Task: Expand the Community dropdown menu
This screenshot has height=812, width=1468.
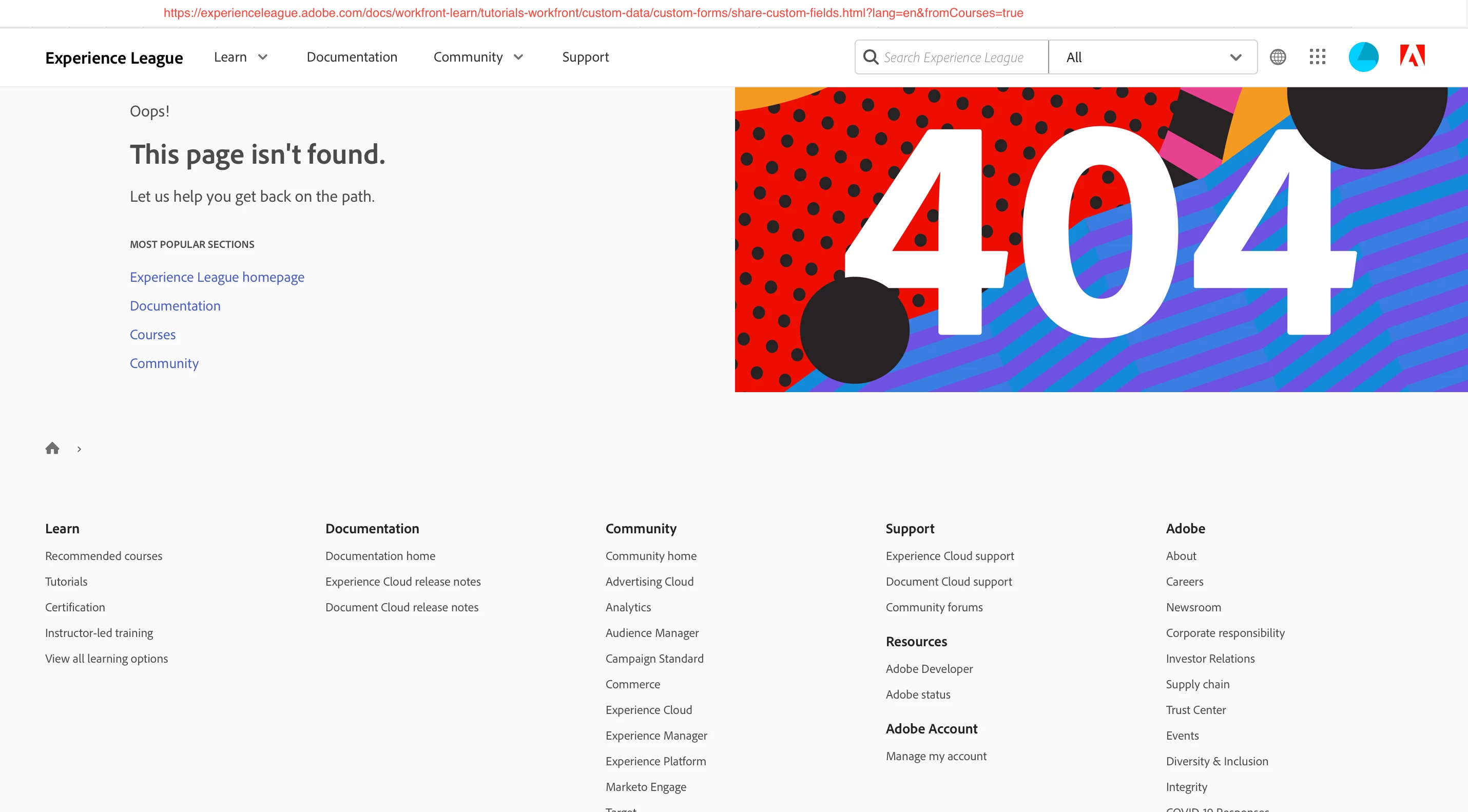Action: click(478, 57)
